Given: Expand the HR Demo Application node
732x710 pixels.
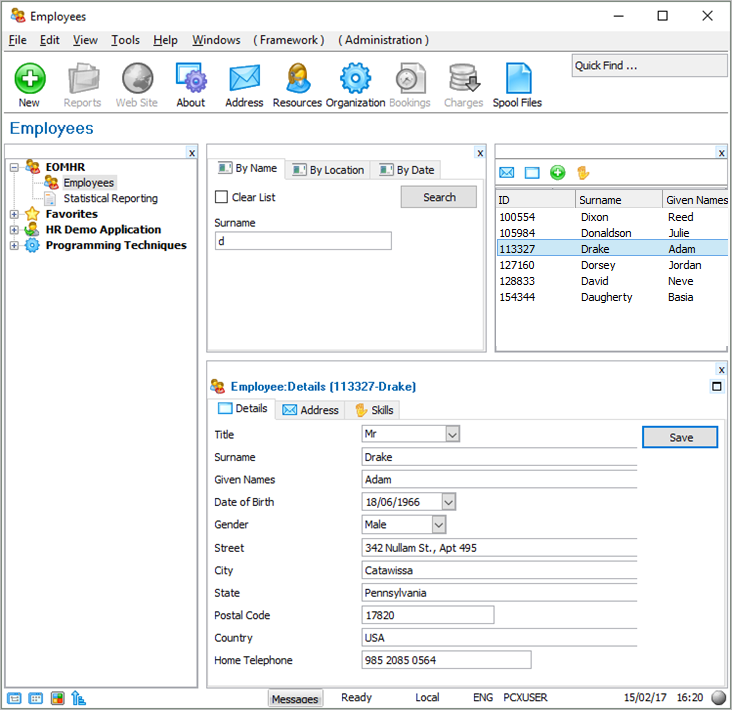Looking at the screenshot, I should coord(14,230).
